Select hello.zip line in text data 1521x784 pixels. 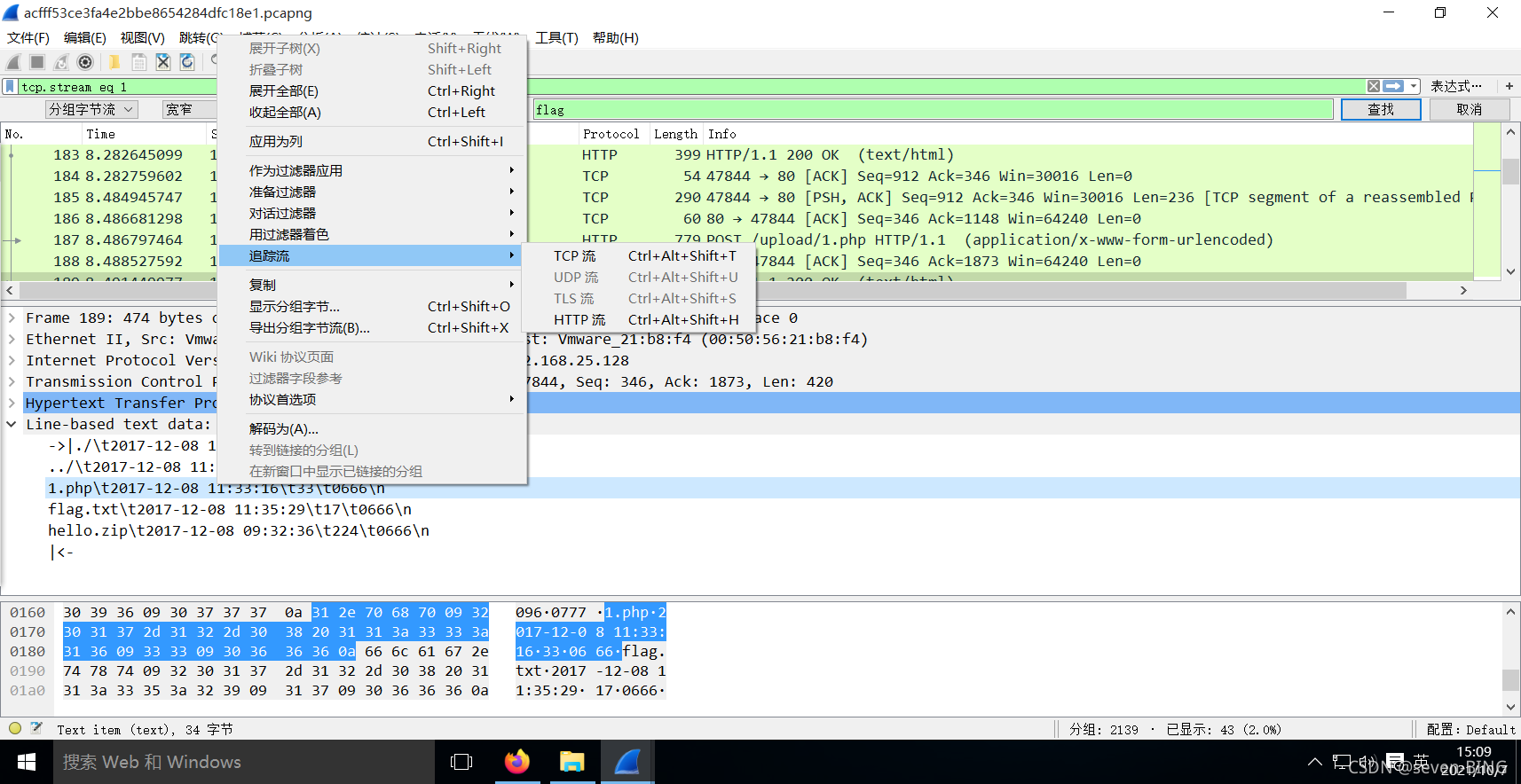coord(239,530)
